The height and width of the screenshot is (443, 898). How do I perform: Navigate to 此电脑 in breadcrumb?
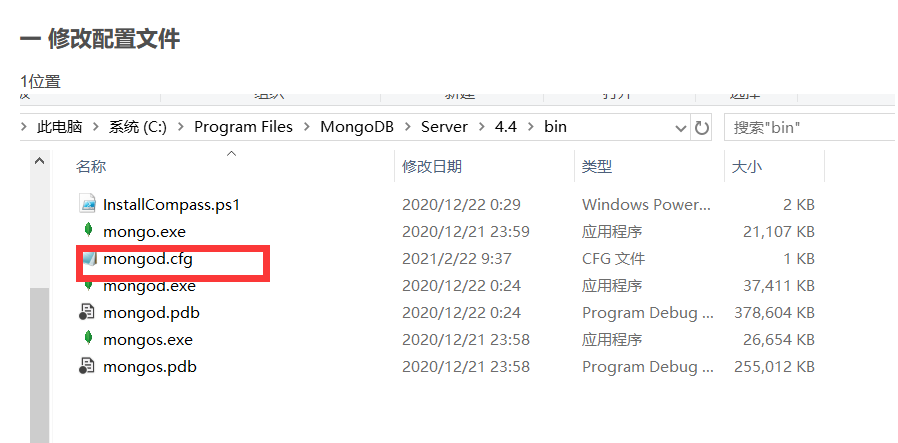tap(60, 127)
